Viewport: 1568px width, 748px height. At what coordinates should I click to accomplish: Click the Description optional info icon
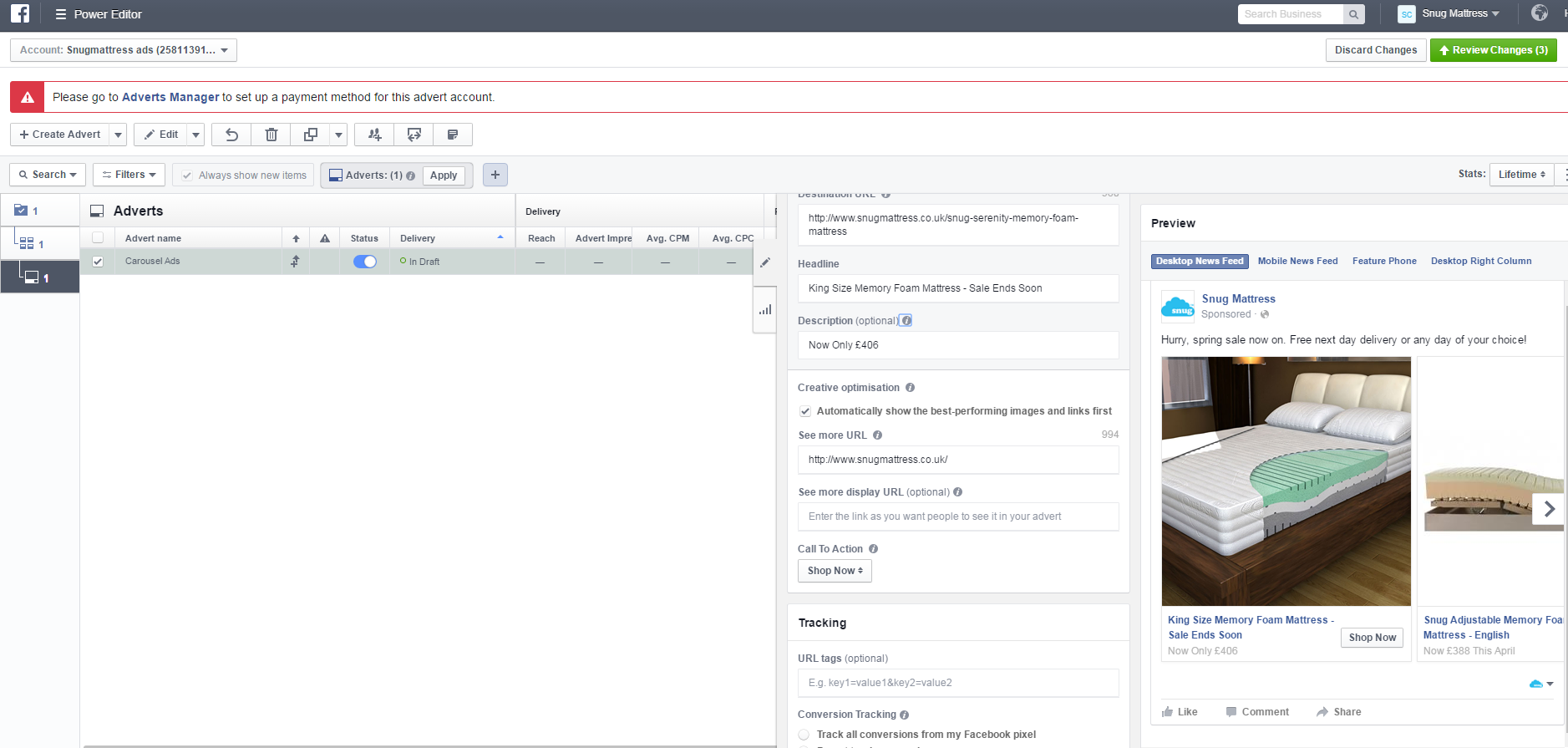[906, 320]
